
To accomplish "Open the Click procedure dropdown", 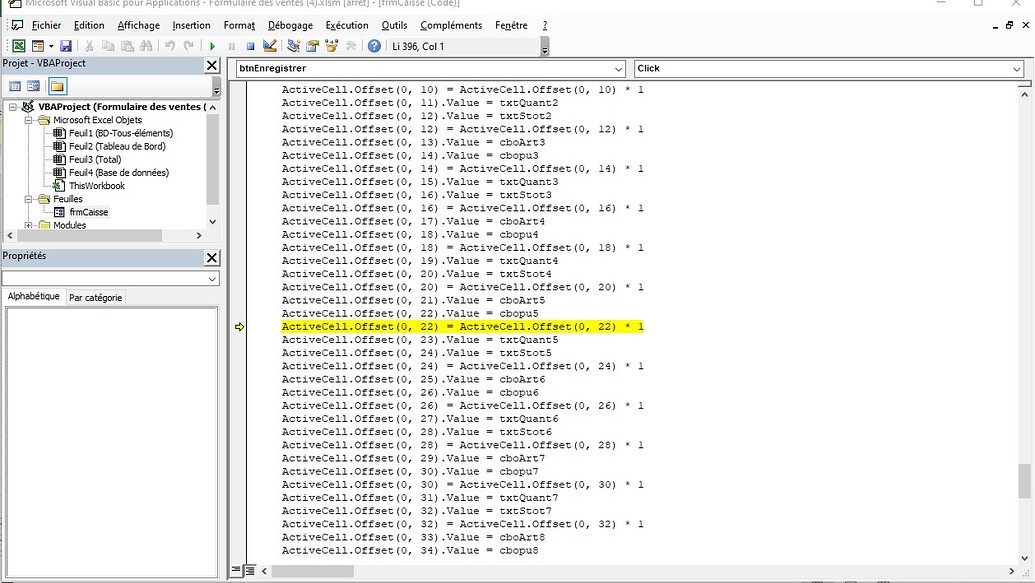I will (x=1017, y=68).
